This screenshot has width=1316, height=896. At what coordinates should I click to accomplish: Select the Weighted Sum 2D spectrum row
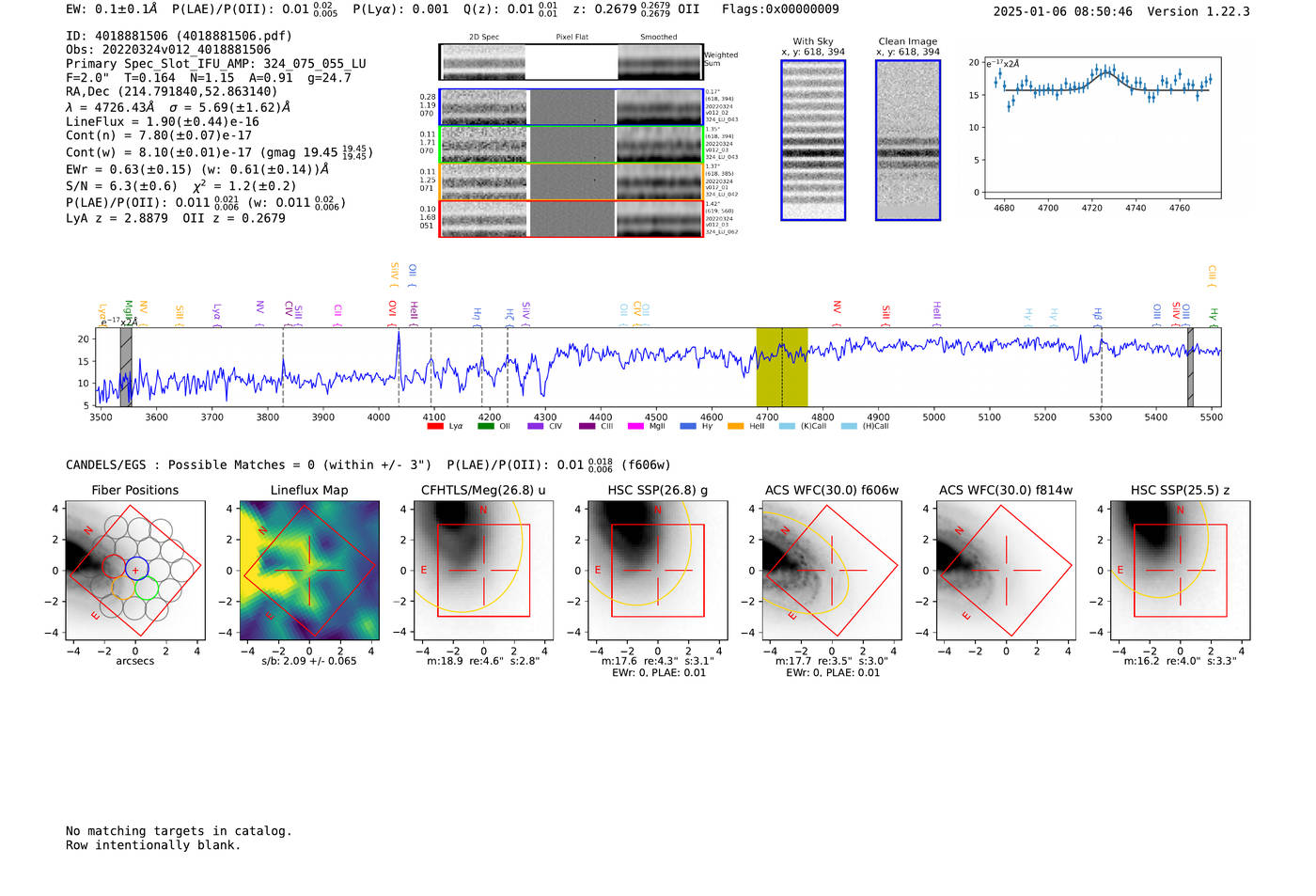572,62
